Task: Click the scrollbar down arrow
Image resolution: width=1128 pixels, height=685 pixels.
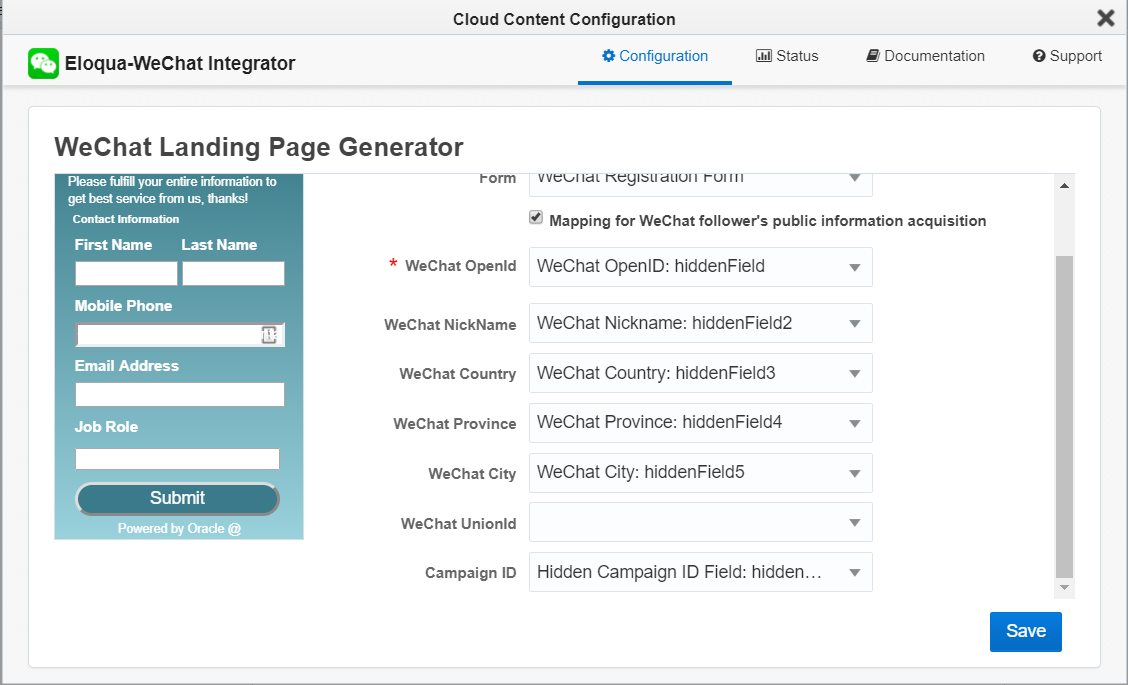Action: (1065, 588)
